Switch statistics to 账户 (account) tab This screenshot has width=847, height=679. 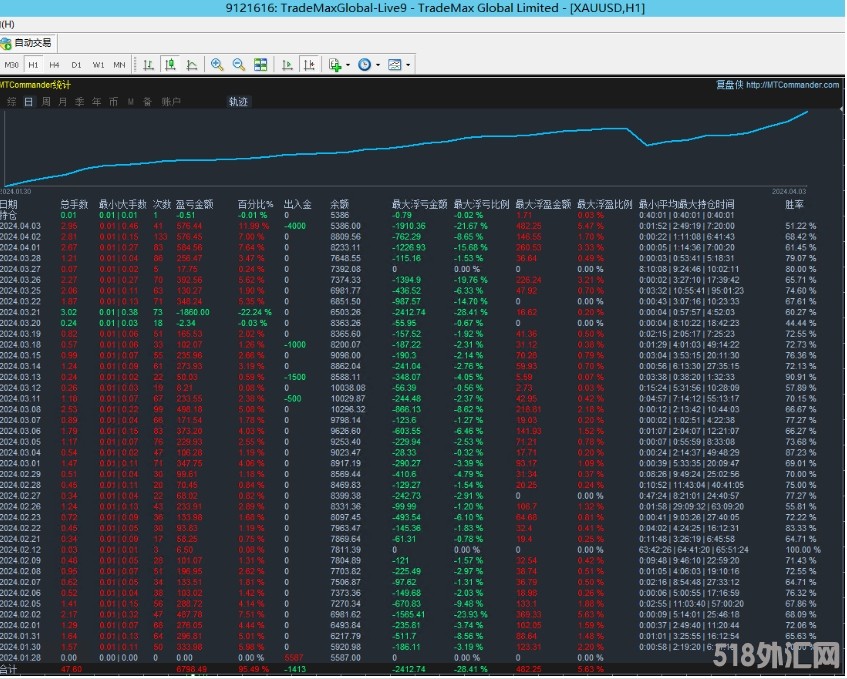click(x=171, y=101)
